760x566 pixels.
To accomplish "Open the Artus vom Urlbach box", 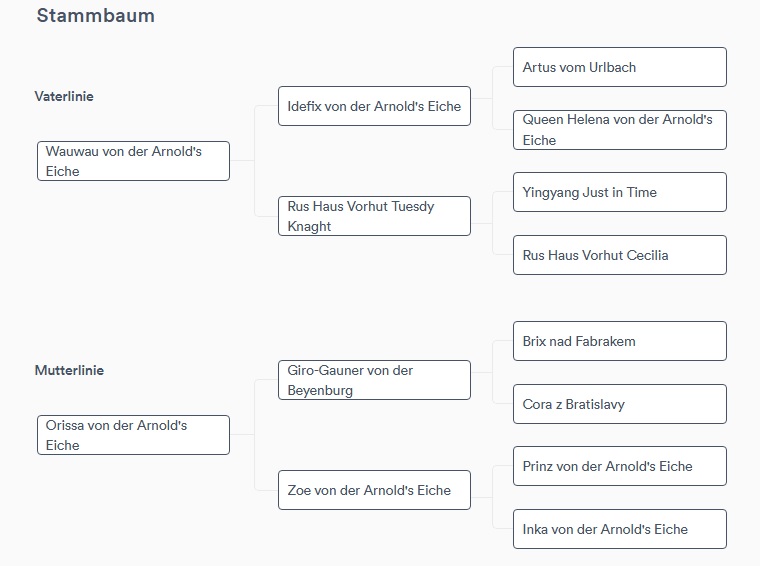I will (620, 67).
